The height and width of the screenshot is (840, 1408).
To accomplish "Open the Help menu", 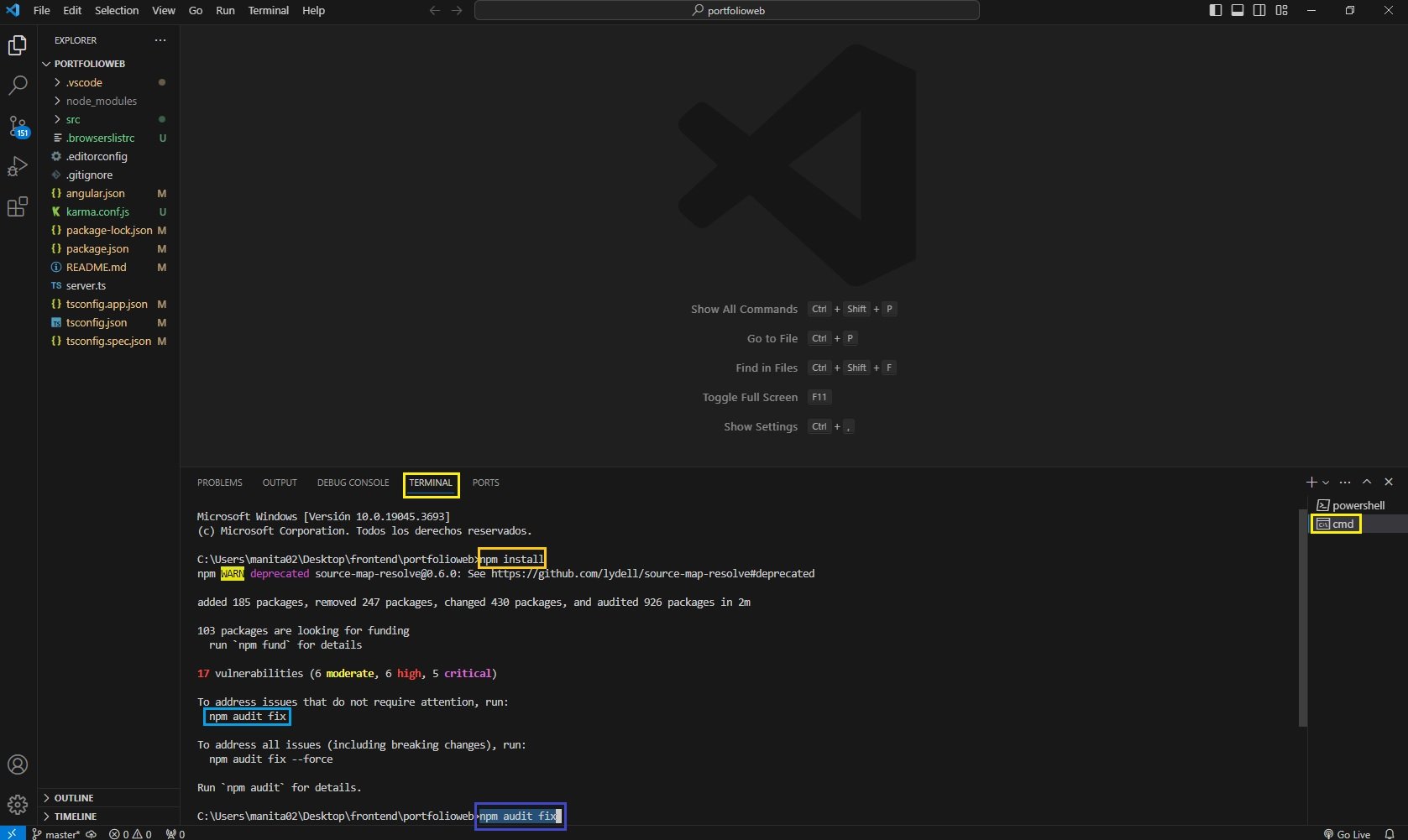I will point(313,10).
